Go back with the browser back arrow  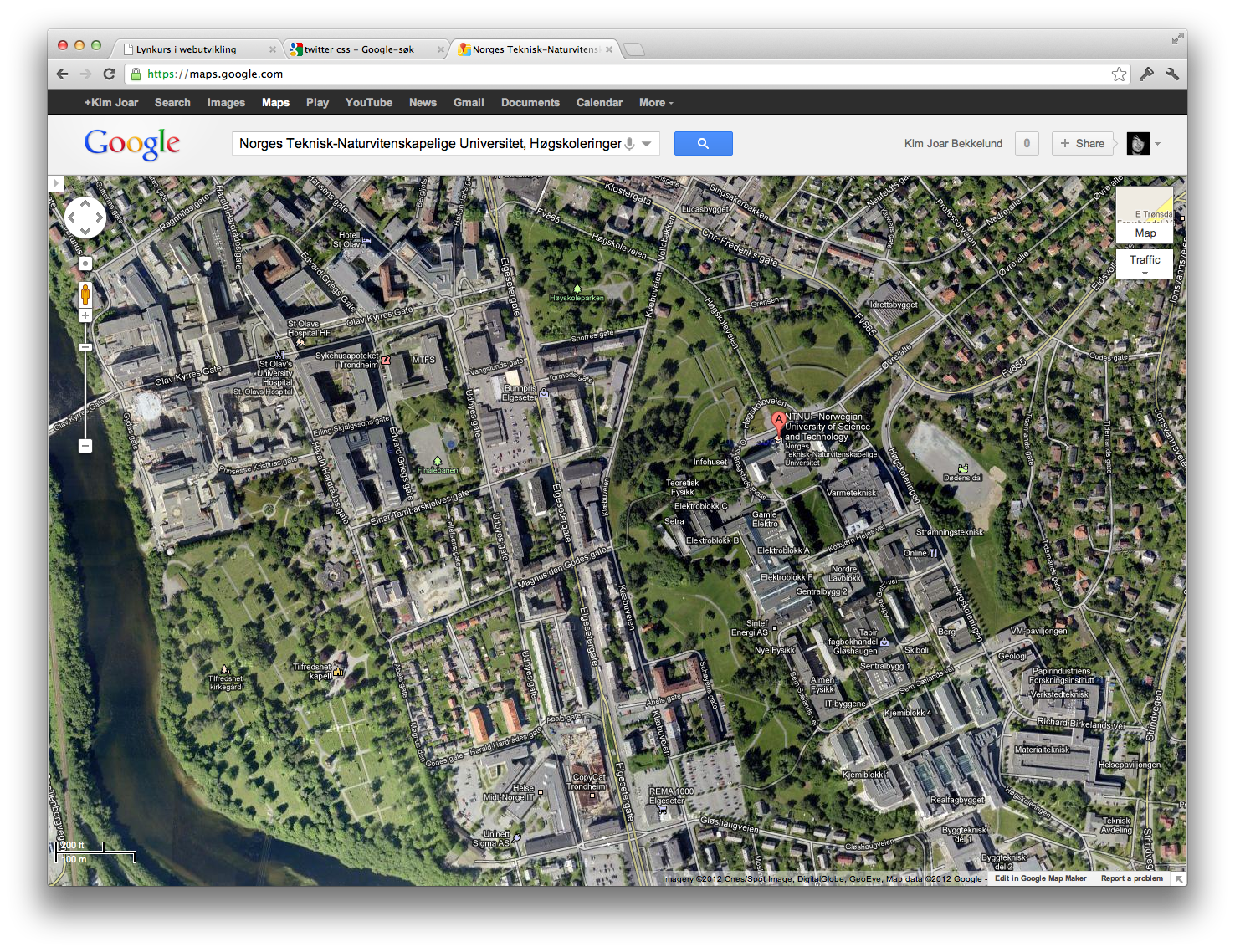(63, 74)
